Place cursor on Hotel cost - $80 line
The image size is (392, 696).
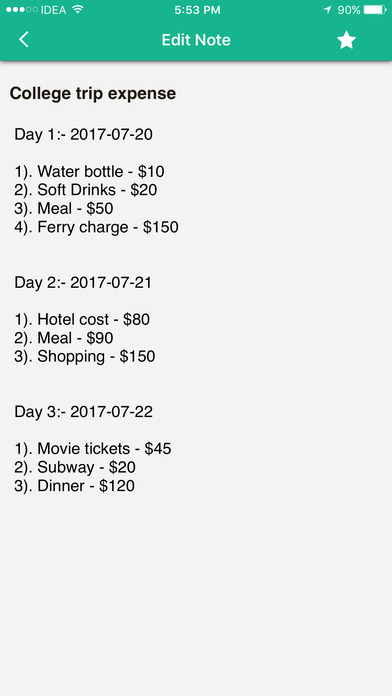(82, 319)
